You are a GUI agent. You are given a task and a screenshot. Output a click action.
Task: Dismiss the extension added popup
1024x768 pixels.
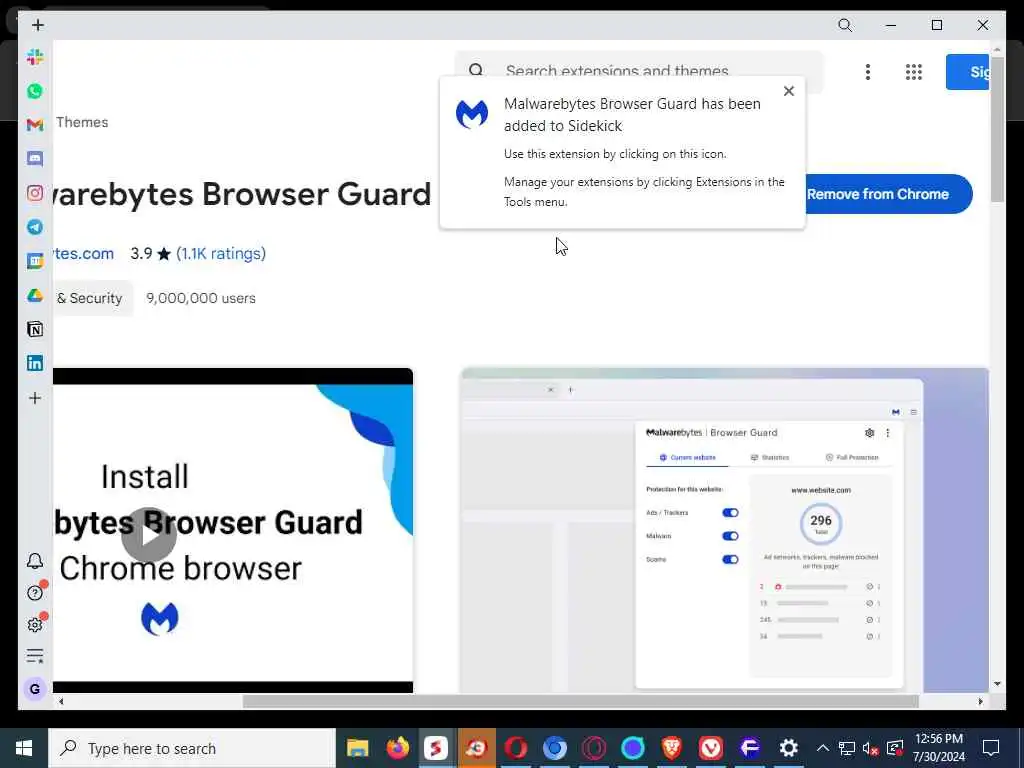tap(789, 91)
